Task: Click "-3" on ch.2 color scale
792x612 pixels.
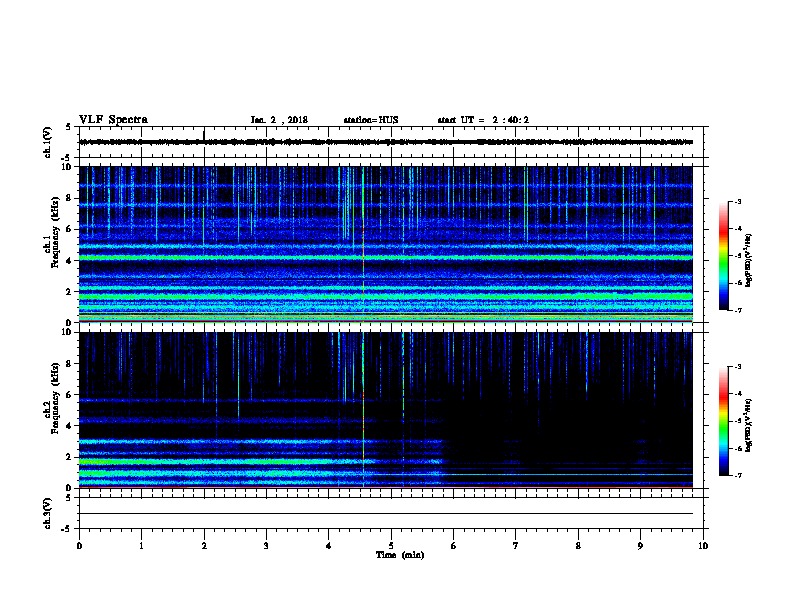Action: [738, 367]
